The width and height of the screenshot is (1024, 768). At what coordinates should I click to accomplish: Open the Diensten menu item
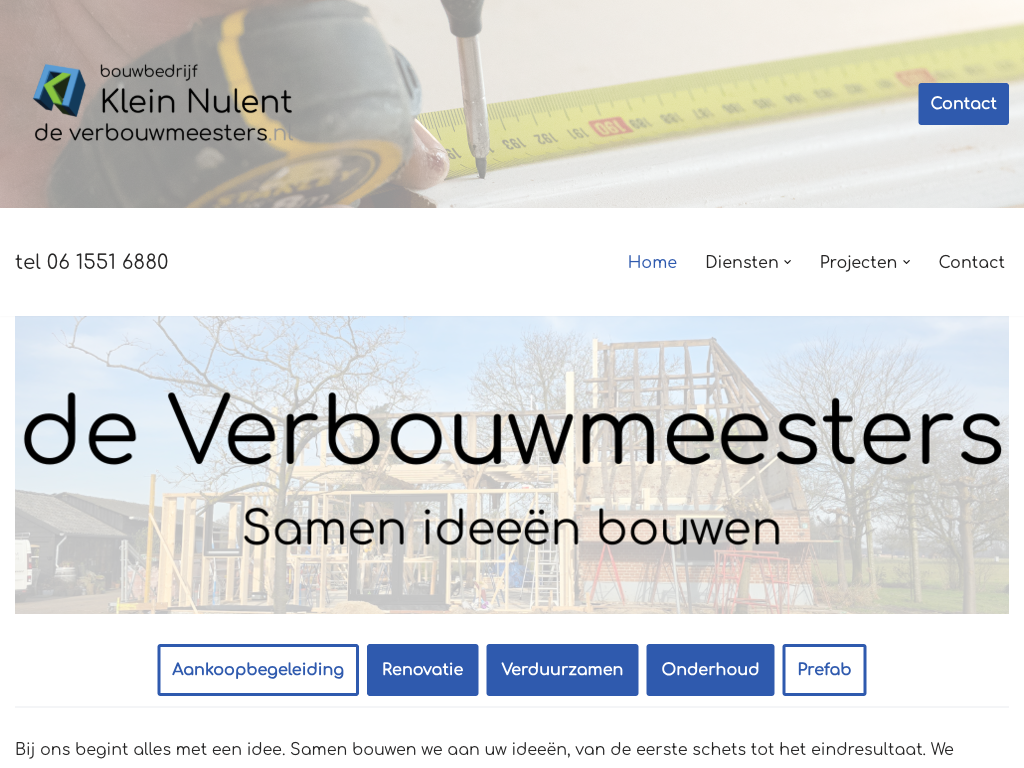click(x=742, y=262)
